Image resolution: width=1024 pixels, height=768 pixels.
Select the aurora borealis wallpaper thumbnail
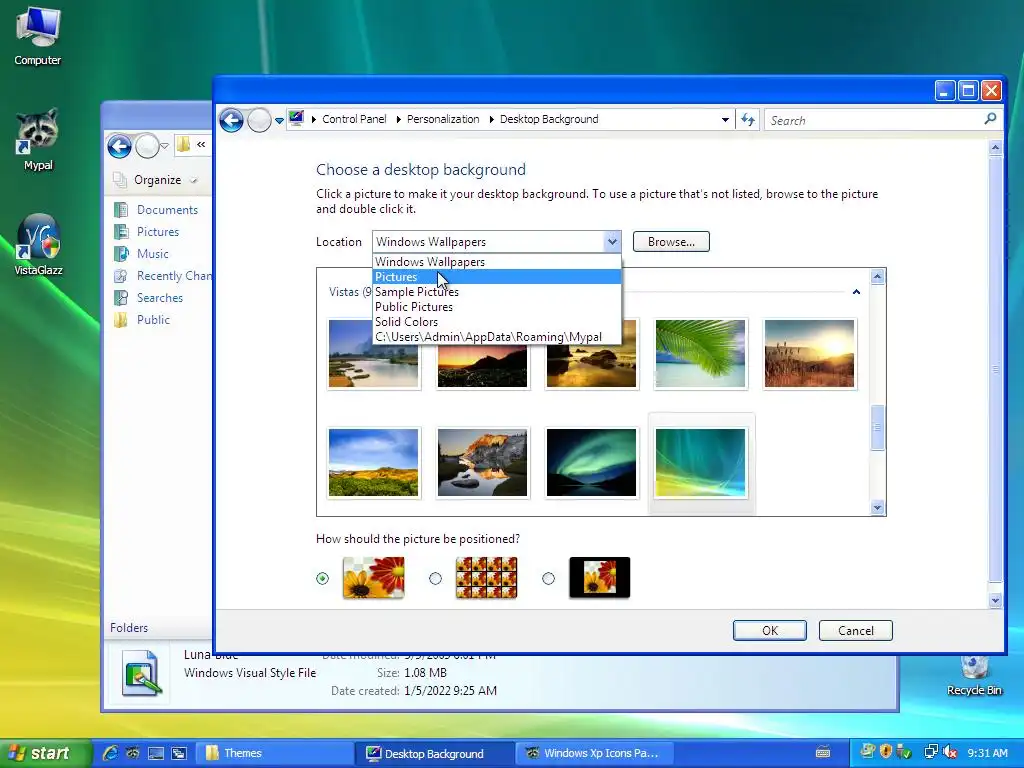[591, 462]
